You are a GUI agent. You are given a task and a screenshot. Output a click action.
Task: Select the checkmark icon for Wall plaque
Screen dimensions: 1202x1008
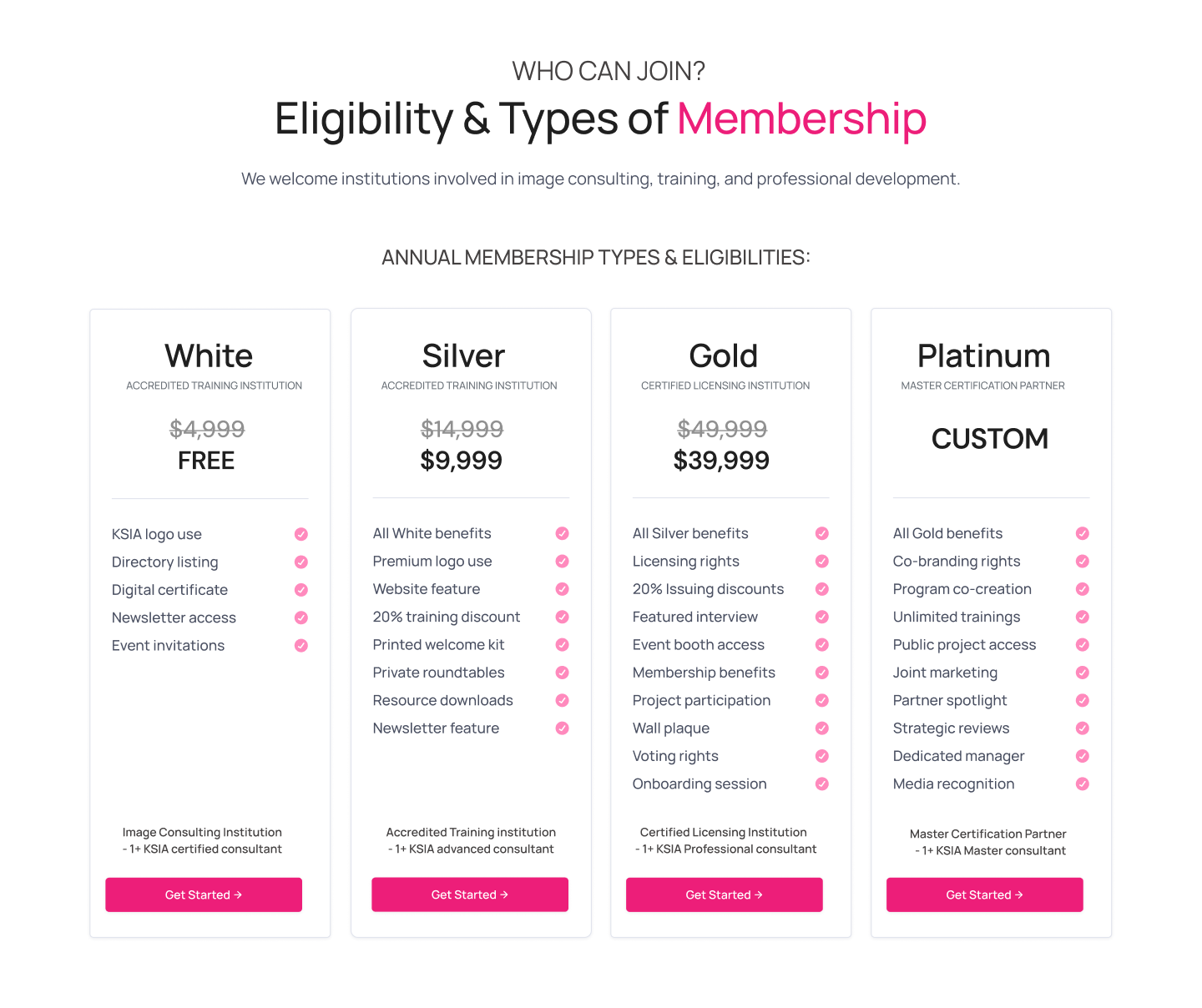822,728
